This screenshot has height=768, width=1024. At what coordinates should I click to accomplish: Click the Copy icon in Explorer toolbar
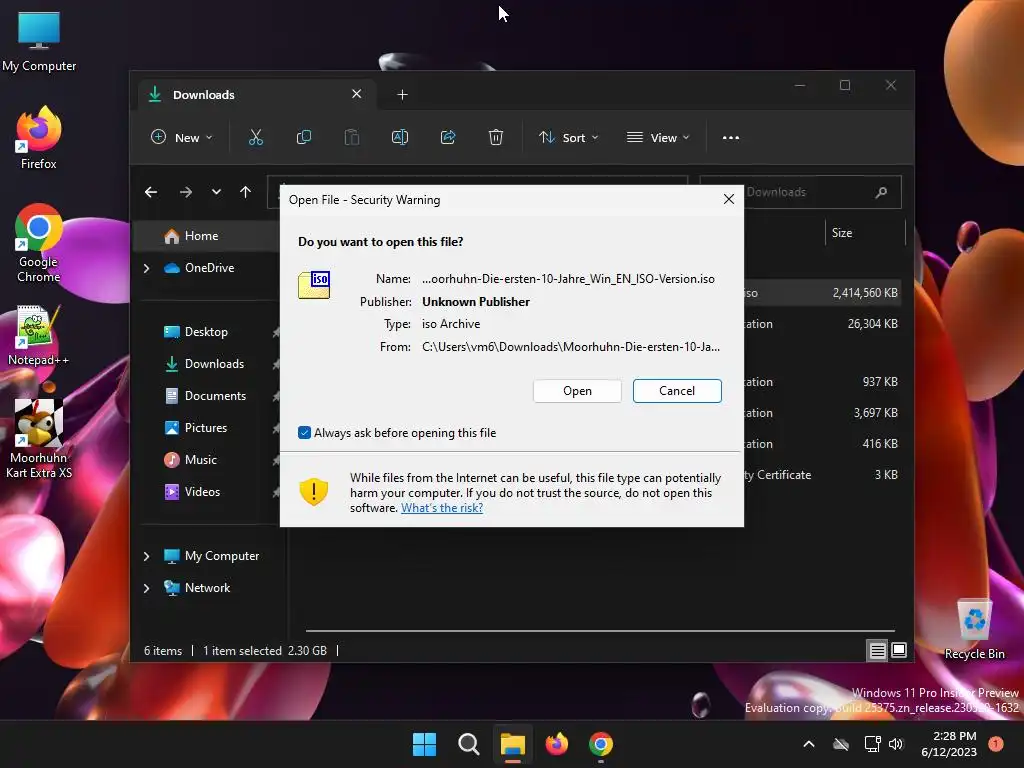click(x=304, y=138)
